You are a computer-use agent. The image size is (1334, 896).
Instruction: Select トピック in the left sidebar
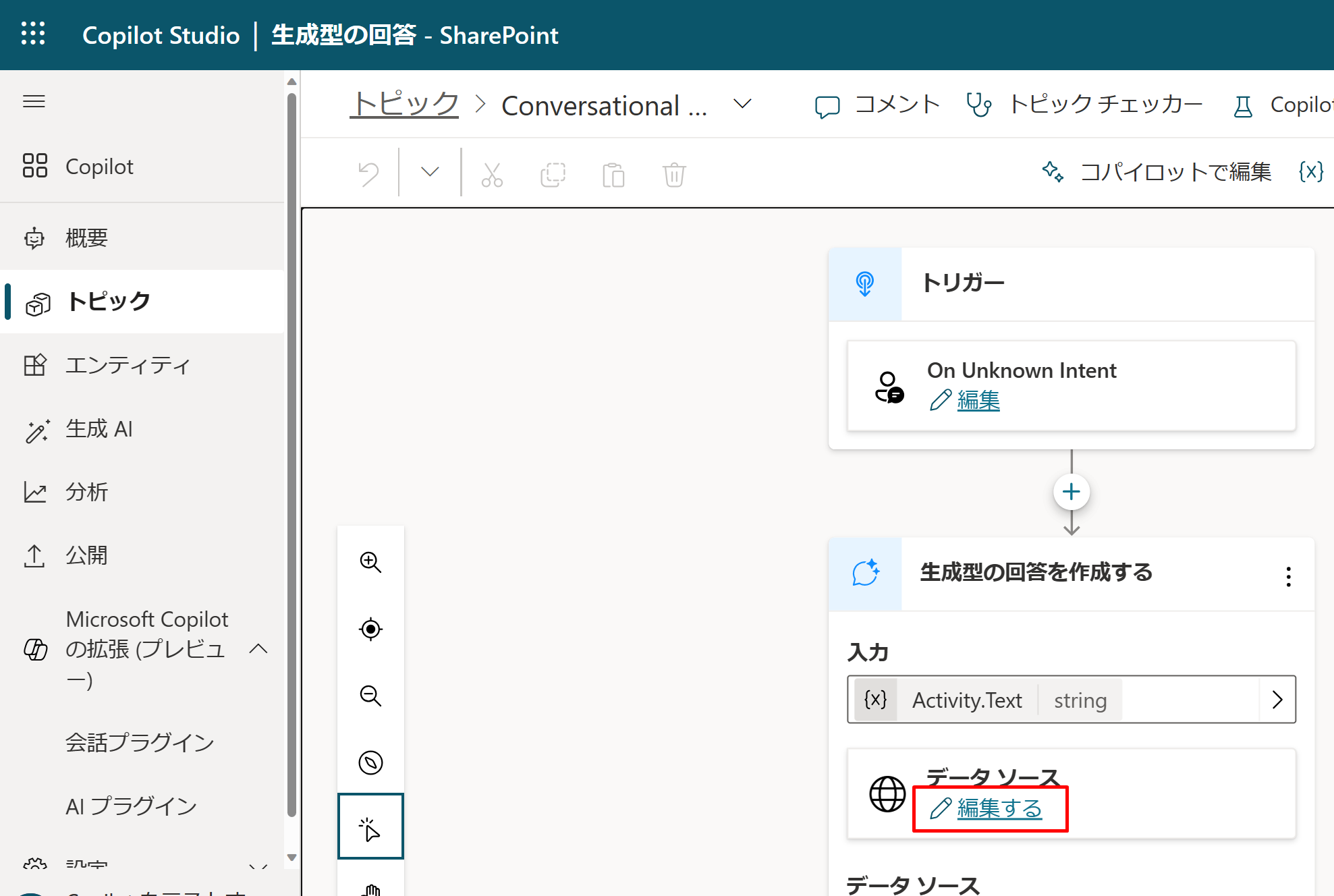[x=108, y=302]
